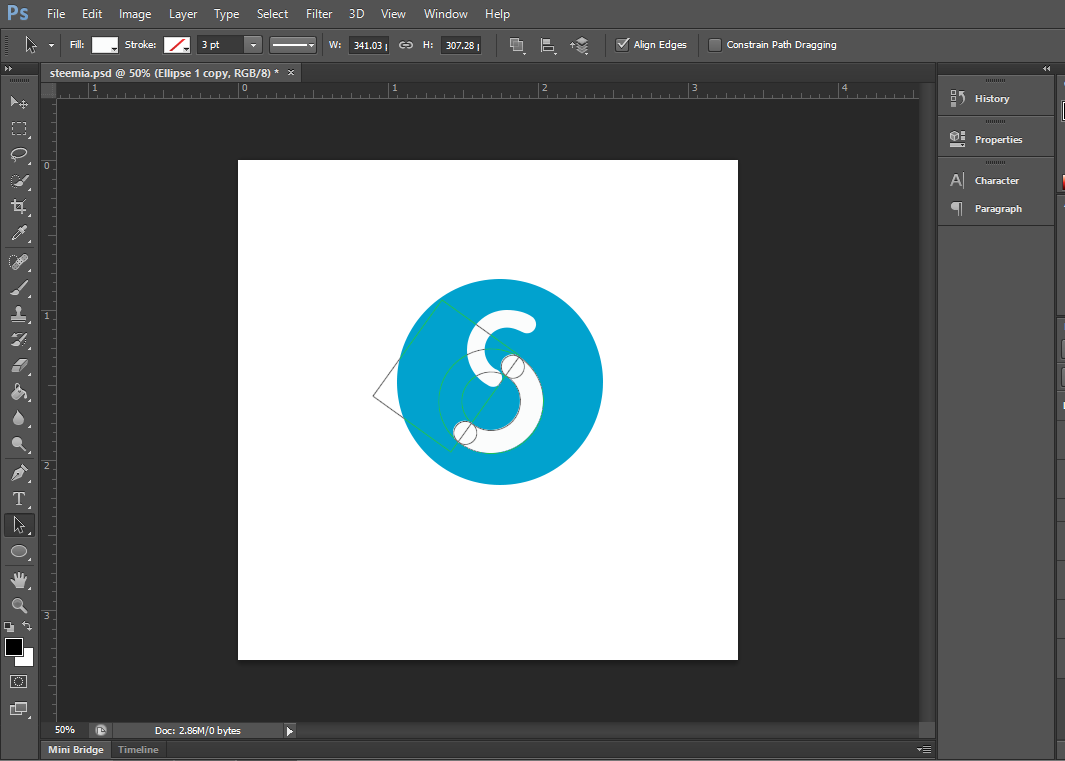Open the File menu

point(56,14)
